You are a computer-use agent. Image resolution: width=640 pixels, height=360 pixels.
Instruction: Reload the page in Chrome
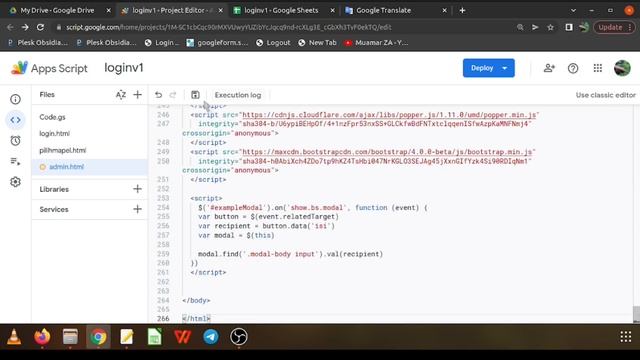(40, 27)
